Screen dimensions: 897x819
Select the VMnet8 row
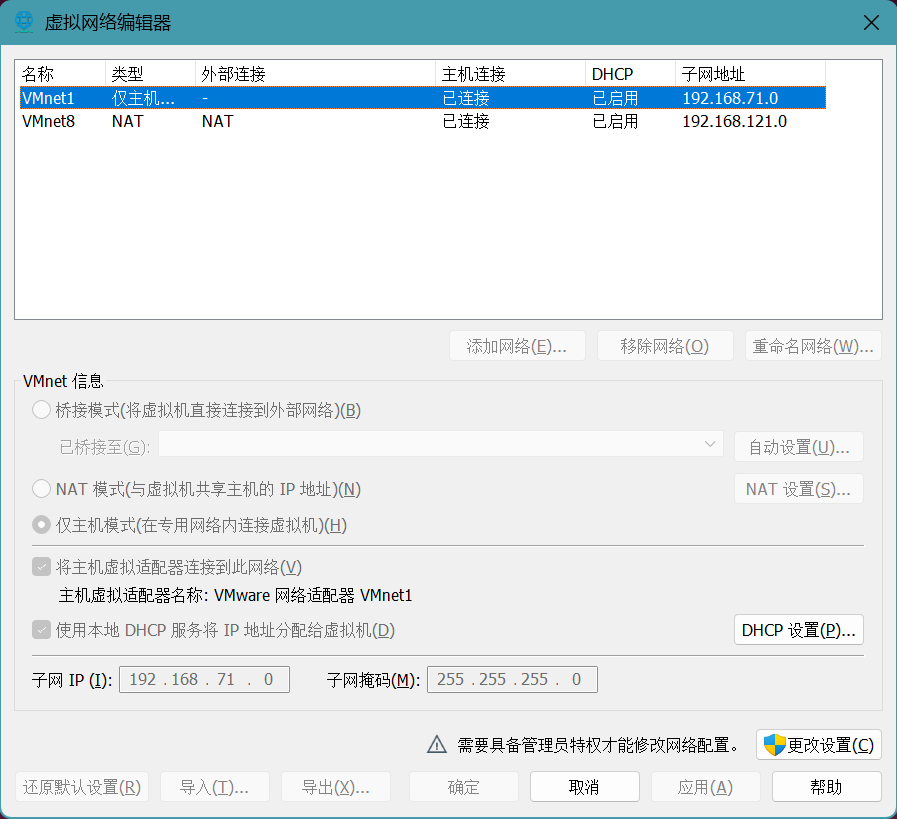point(423,121)
